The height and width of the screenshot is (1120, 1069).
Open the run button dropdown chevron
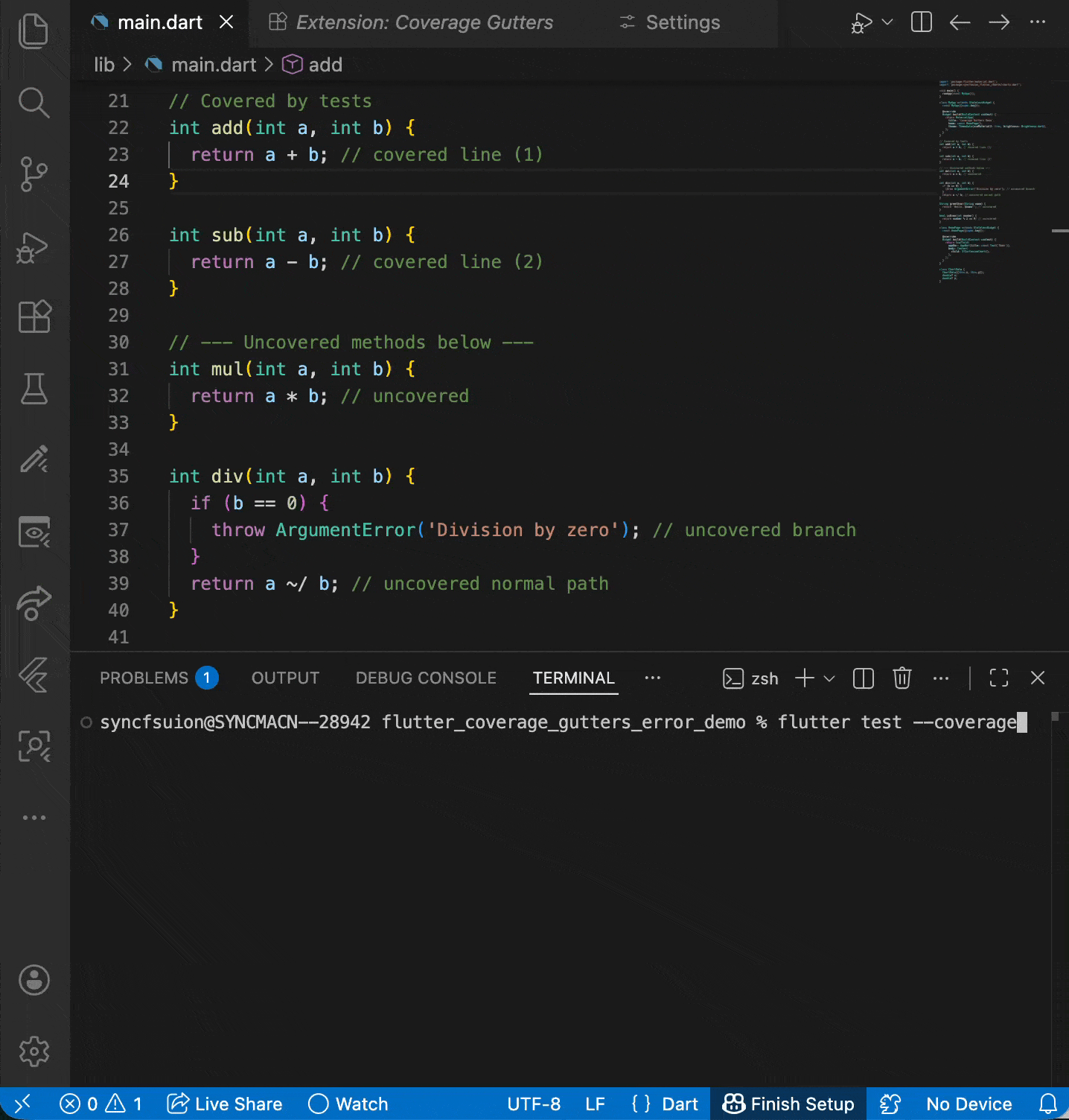coord(886,22)
